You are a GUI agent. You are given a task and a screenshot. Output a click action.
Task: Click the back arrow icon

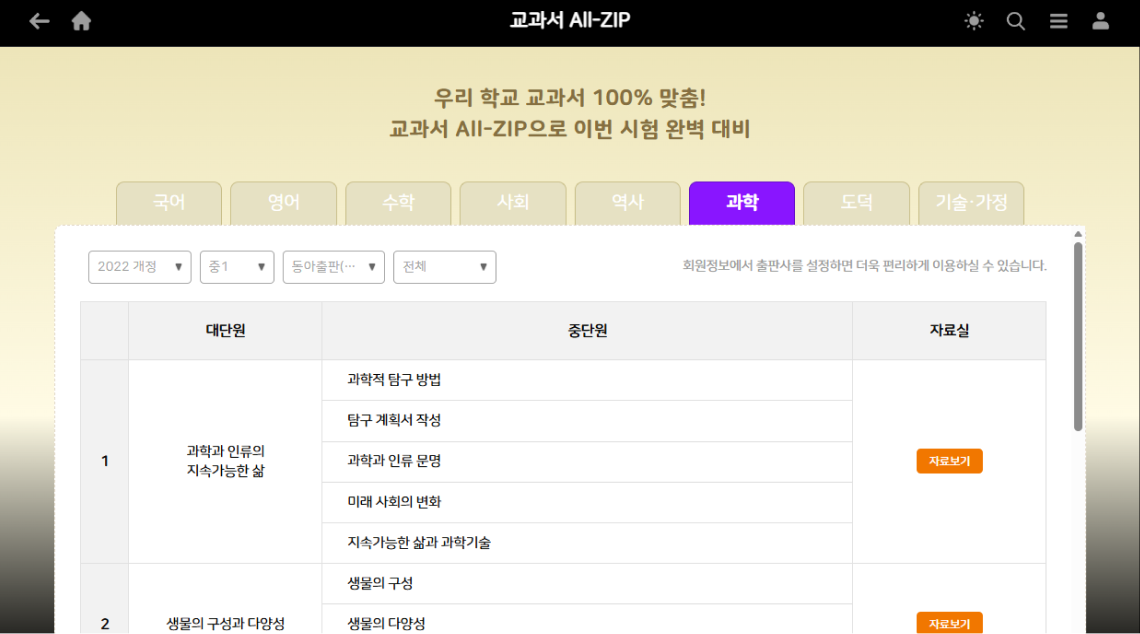[38, 20]
